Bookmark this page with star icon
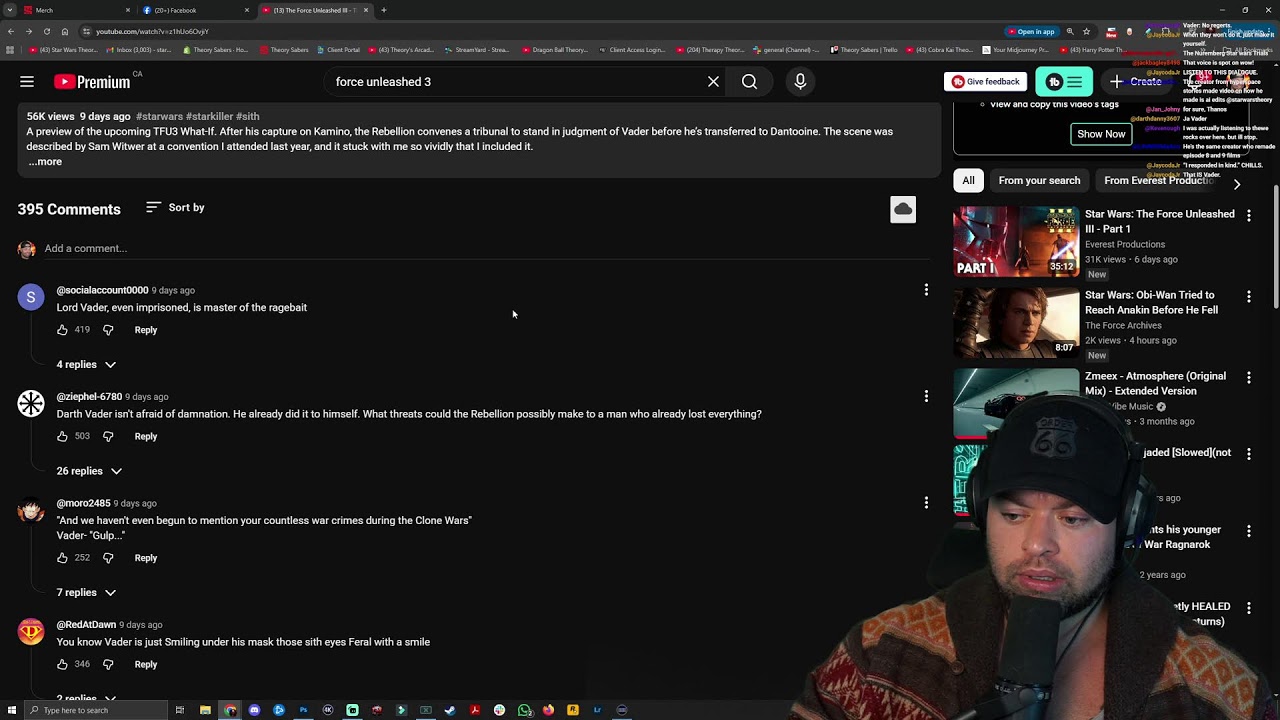 tap(1086, 31)
